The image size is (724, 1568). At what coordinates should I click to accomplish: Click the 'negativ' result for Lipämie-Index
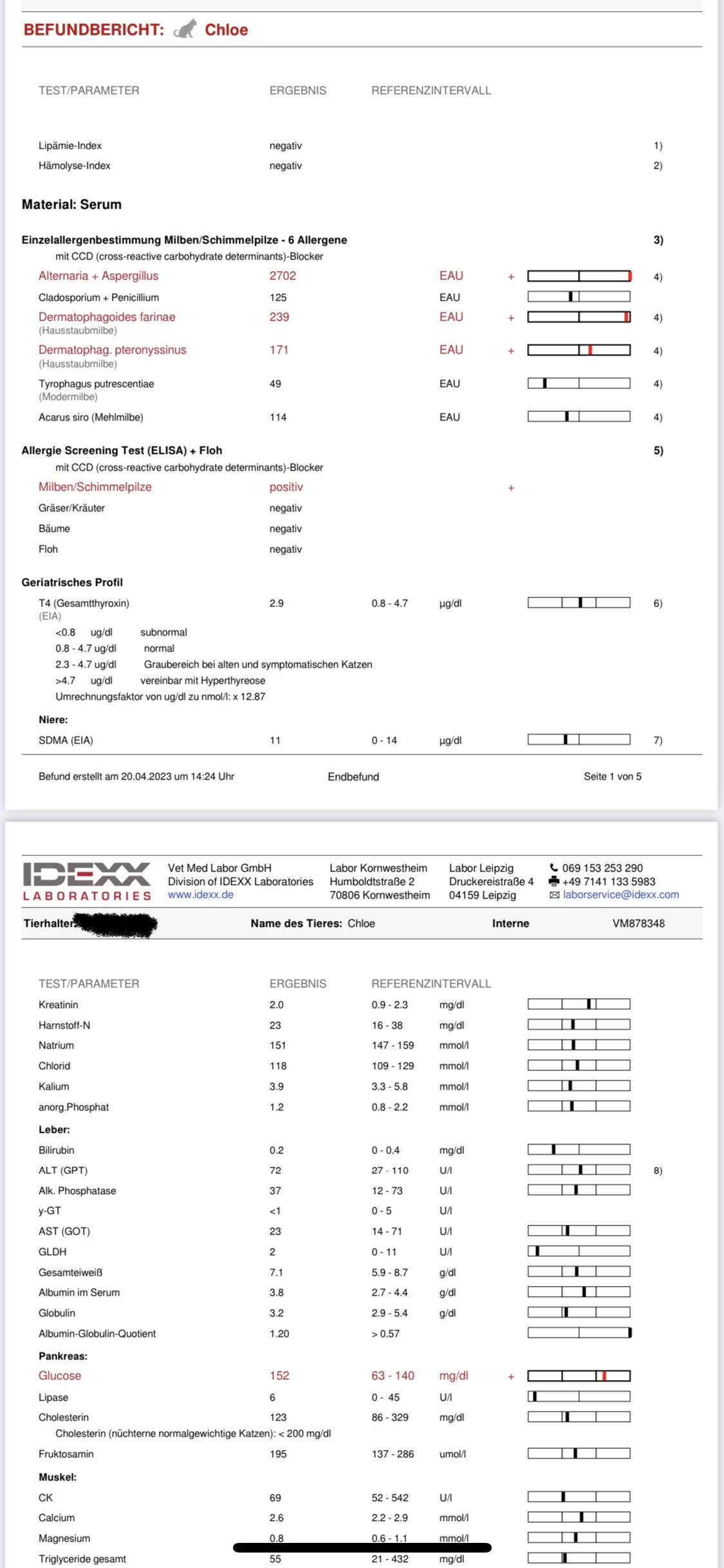[286, 145]
